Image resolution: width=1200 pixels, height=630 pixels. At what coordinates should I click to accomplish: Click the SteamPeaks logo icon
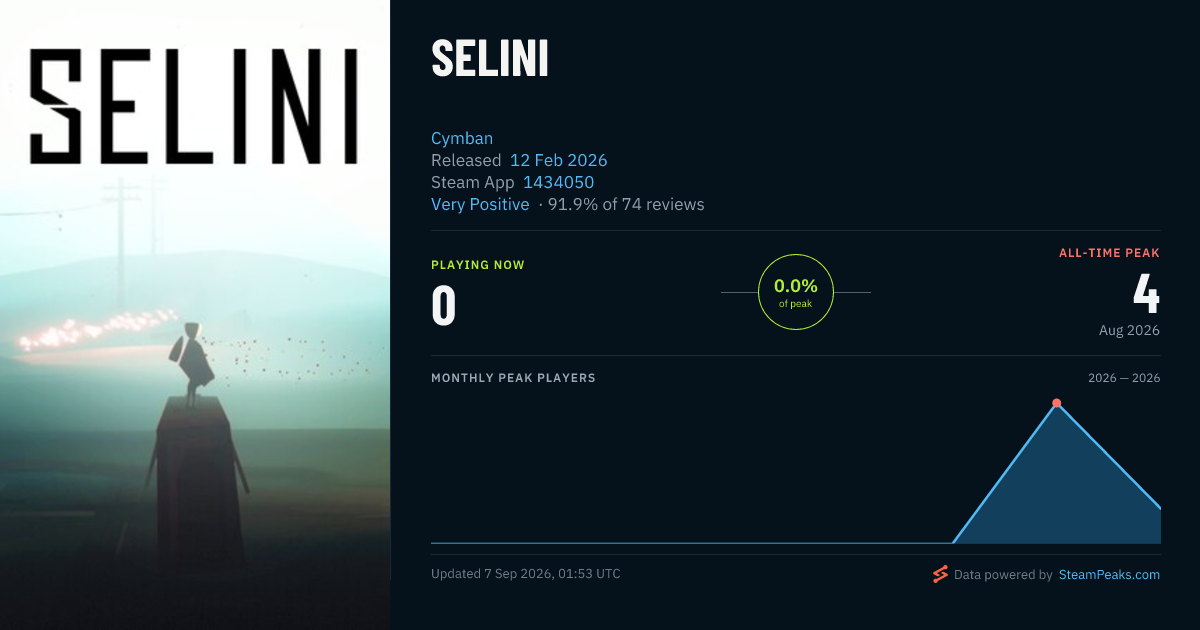click(x=940, y=574)
